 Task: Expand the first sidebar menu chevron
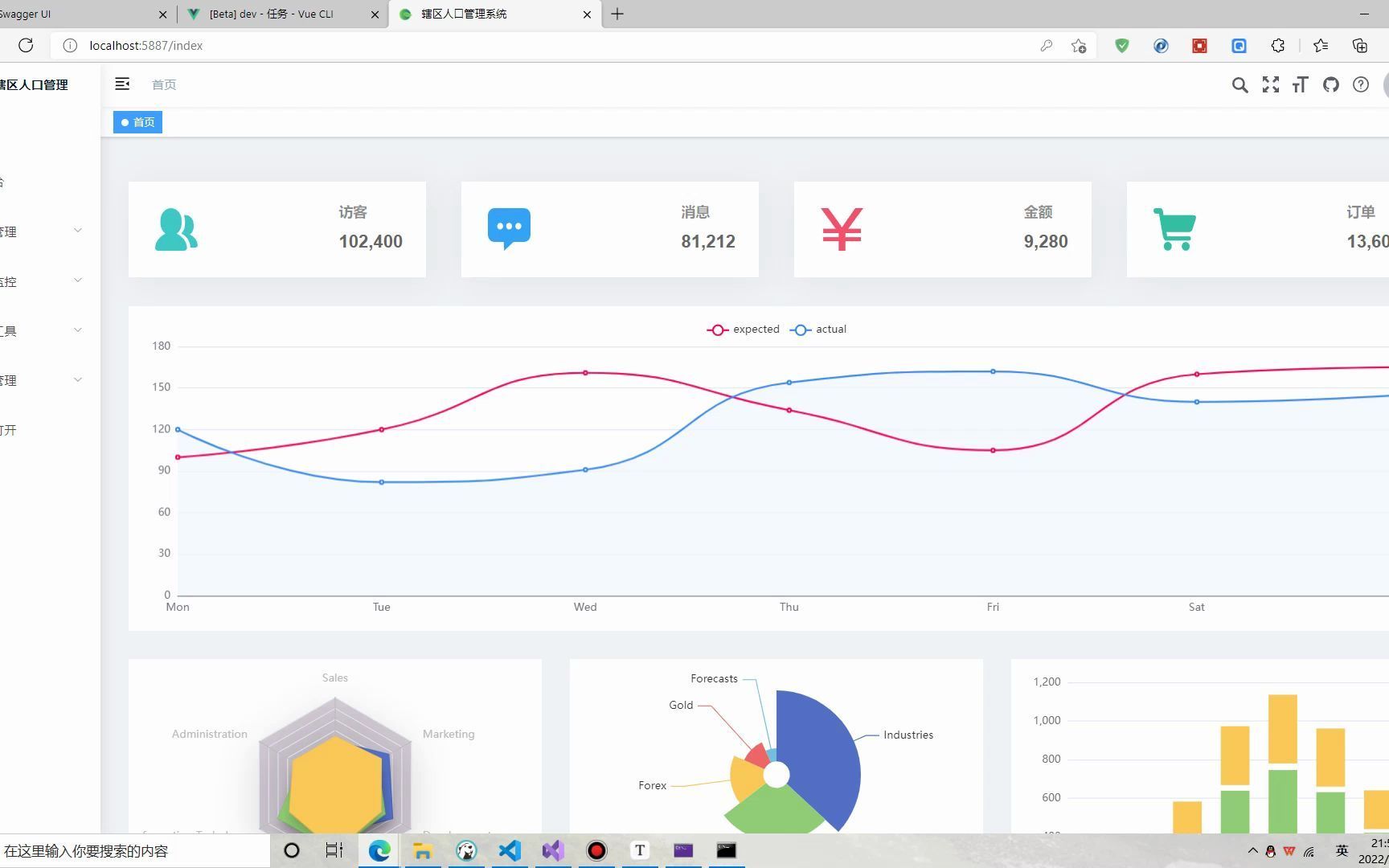78,231
